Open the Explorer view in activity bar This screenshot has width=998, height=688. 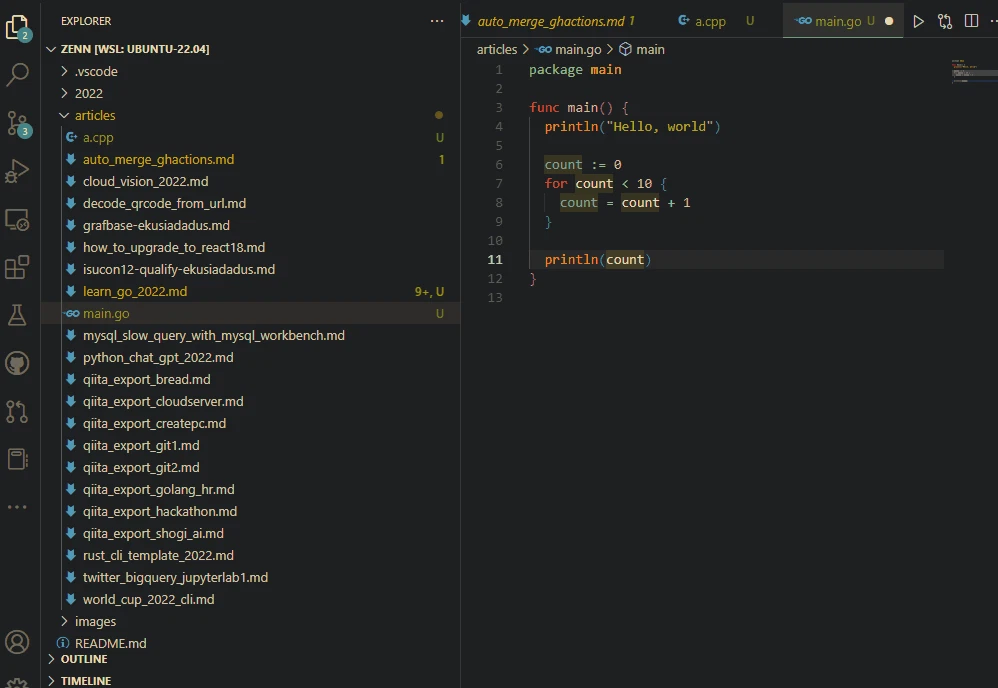(x=18, y=27)
